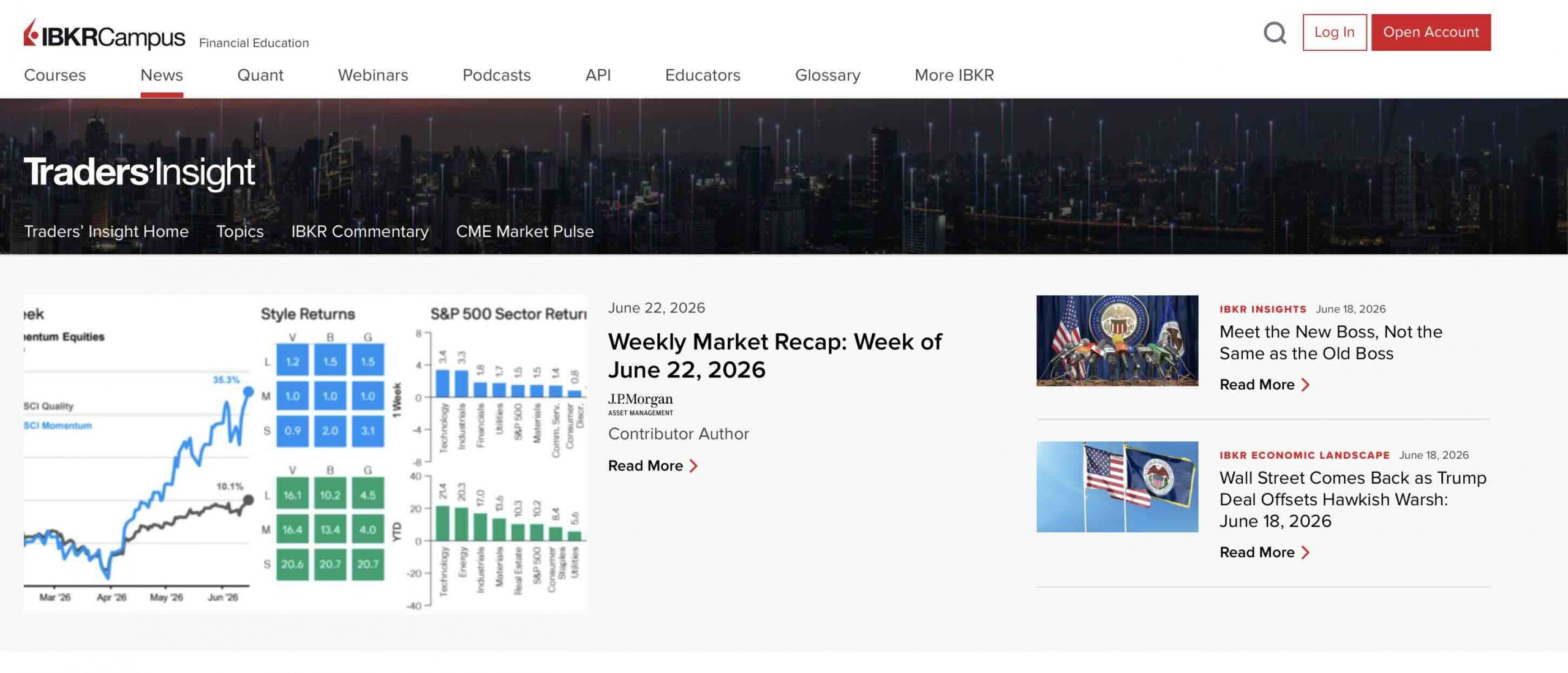Open the Glossary page
The width and height of the screenshot is (1568, 673).
(827, 75)
